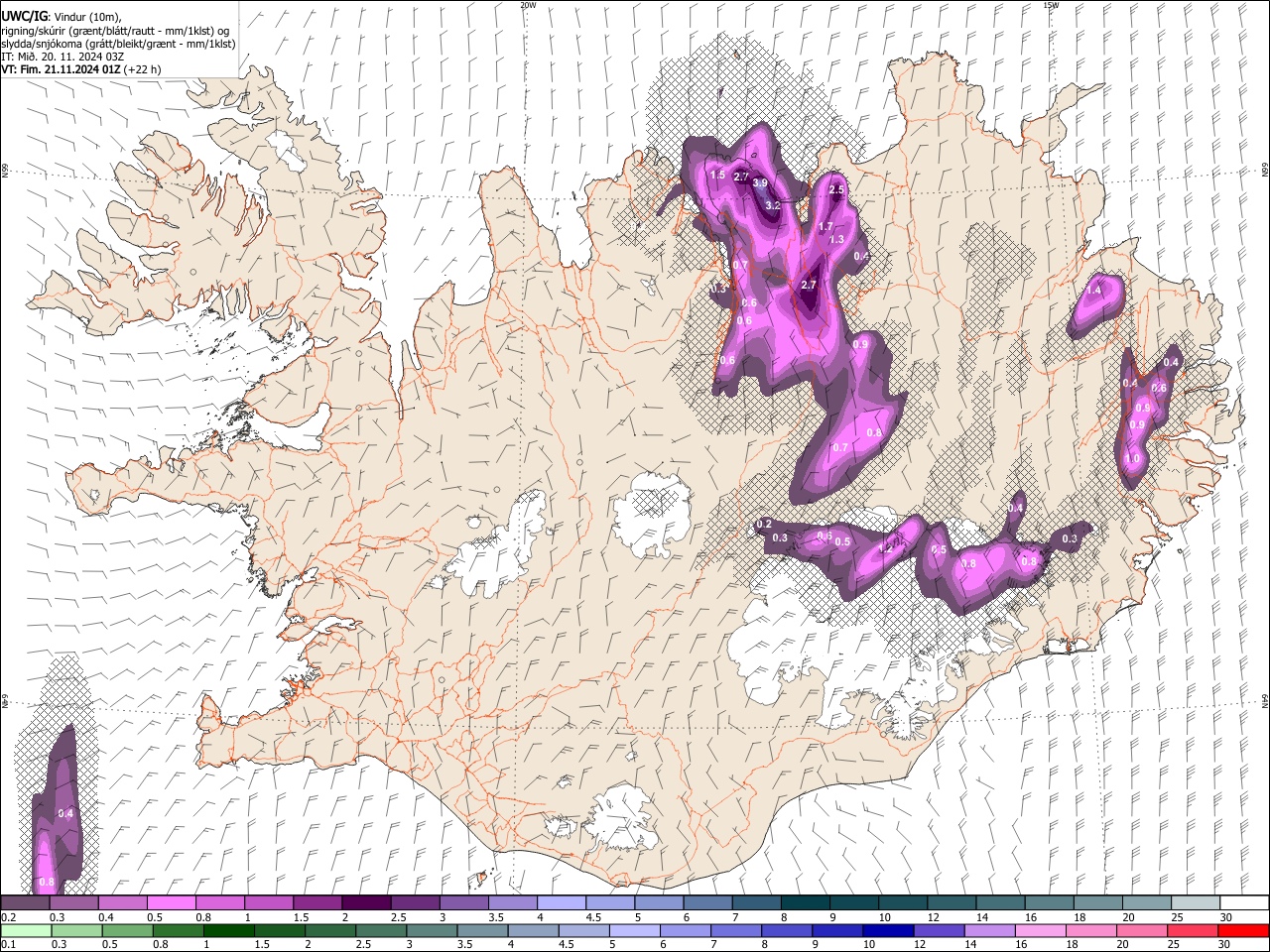1270x952 pixels.
Task: Pick the darkest green swatch at 1 in lower legend
Action: pyautogui.click(x=229, y=930)
